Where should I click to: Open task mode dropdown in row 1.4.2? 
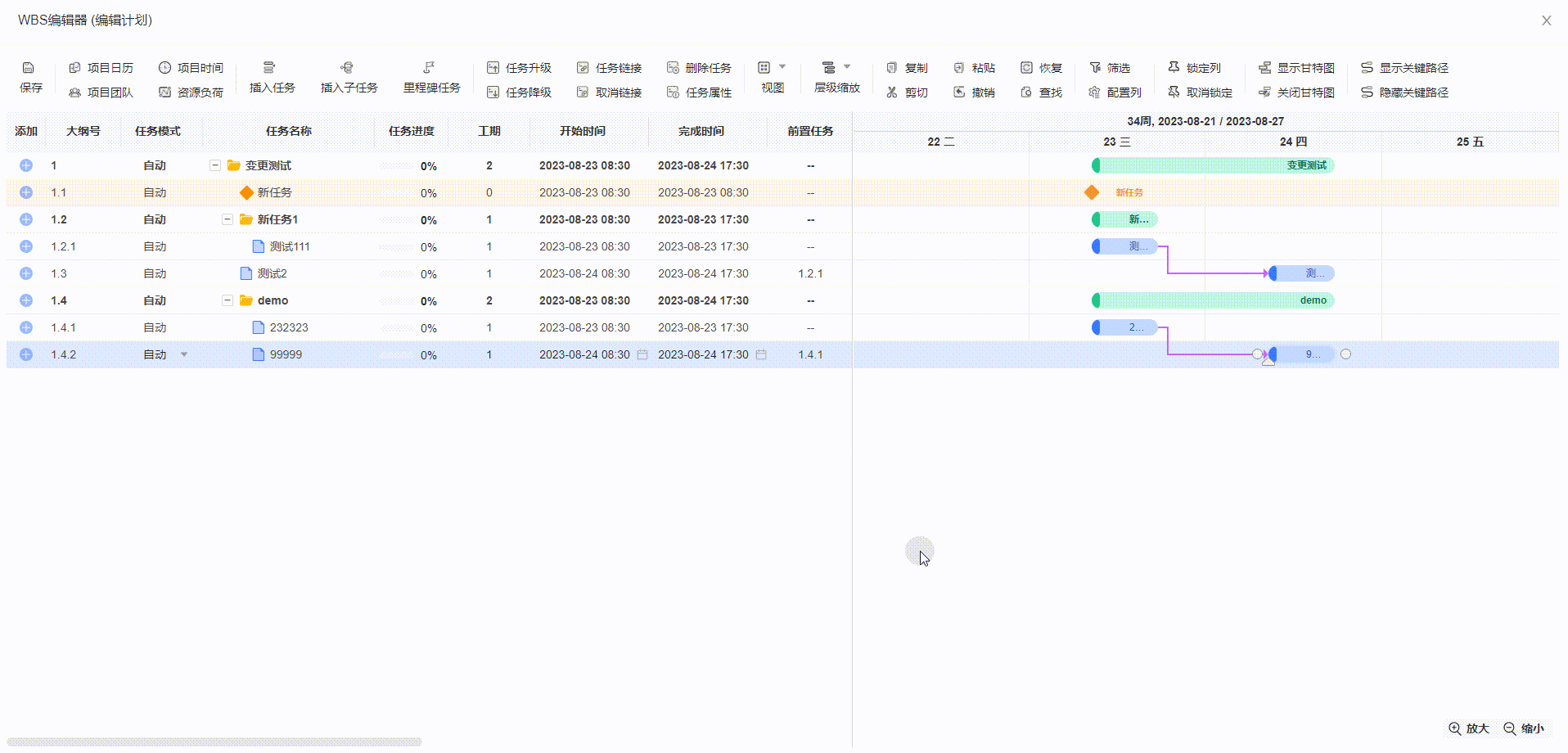[184, 354]
